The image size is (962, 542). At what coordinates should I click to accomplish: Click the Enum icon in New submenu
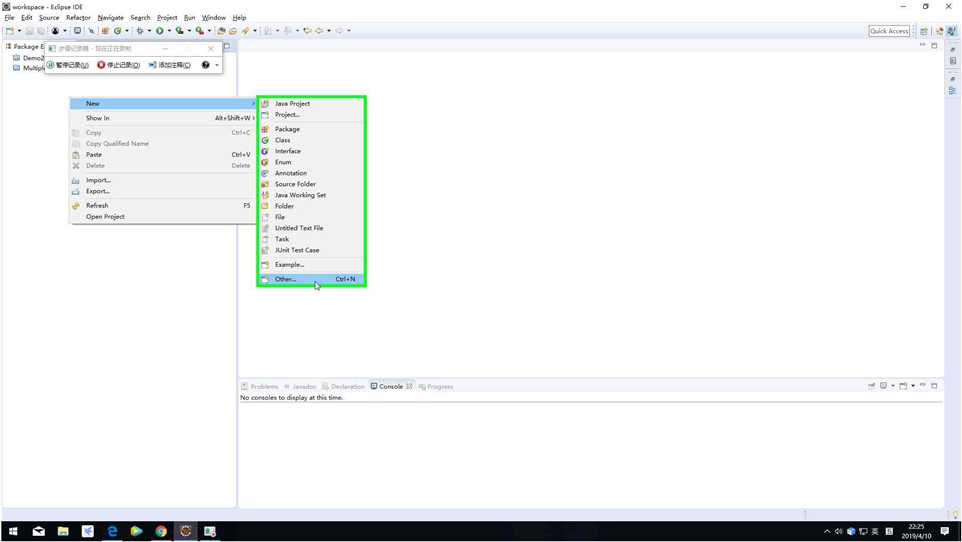tap(265, 162)
